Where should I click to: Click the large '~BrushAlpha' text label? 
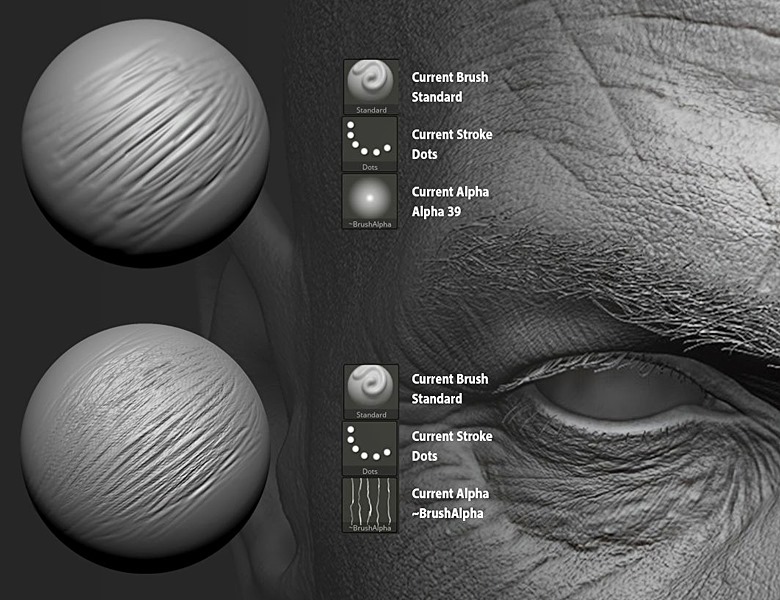(x=447, y=513)
